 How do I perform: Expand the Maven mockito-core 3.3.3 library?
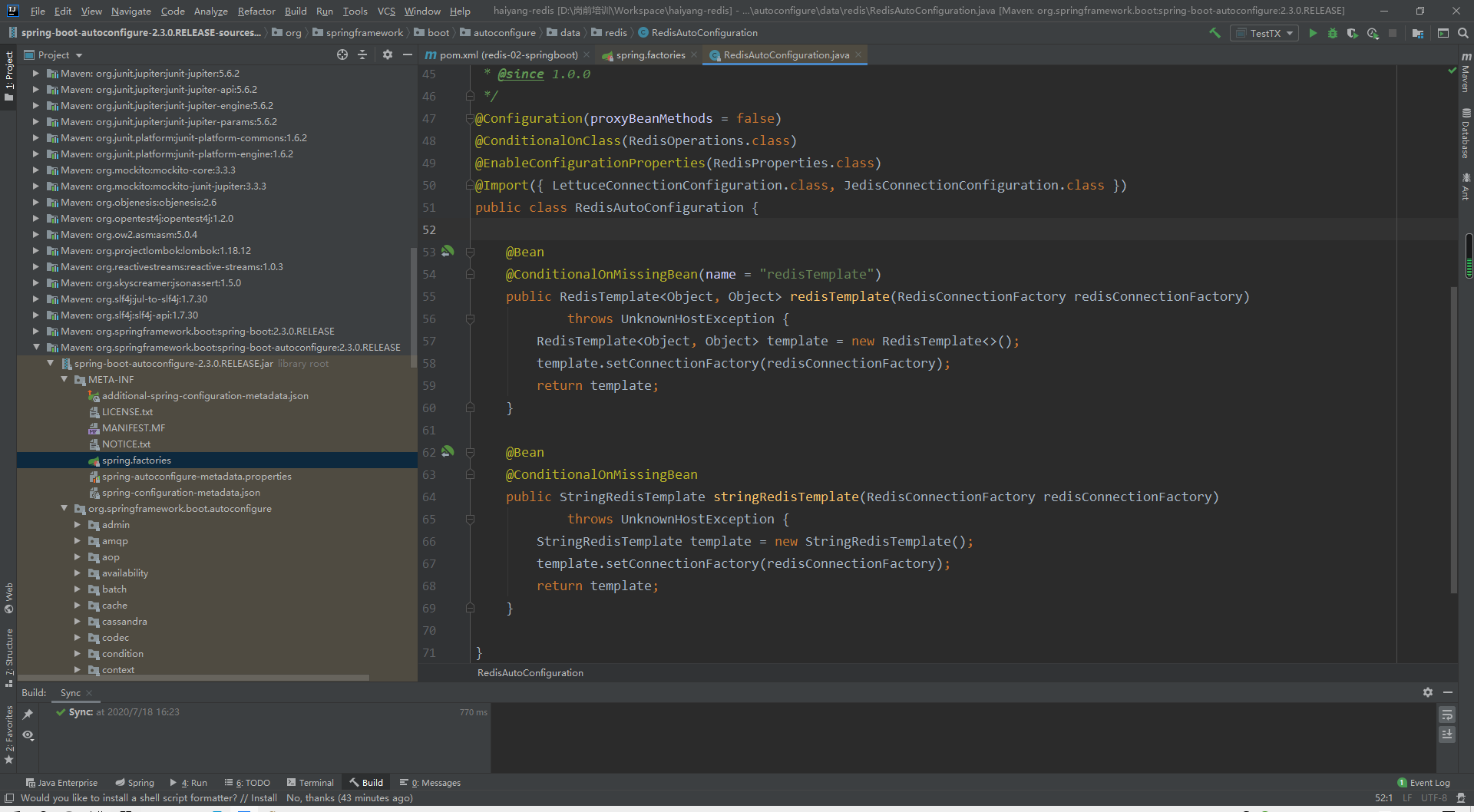pos(36,170)
